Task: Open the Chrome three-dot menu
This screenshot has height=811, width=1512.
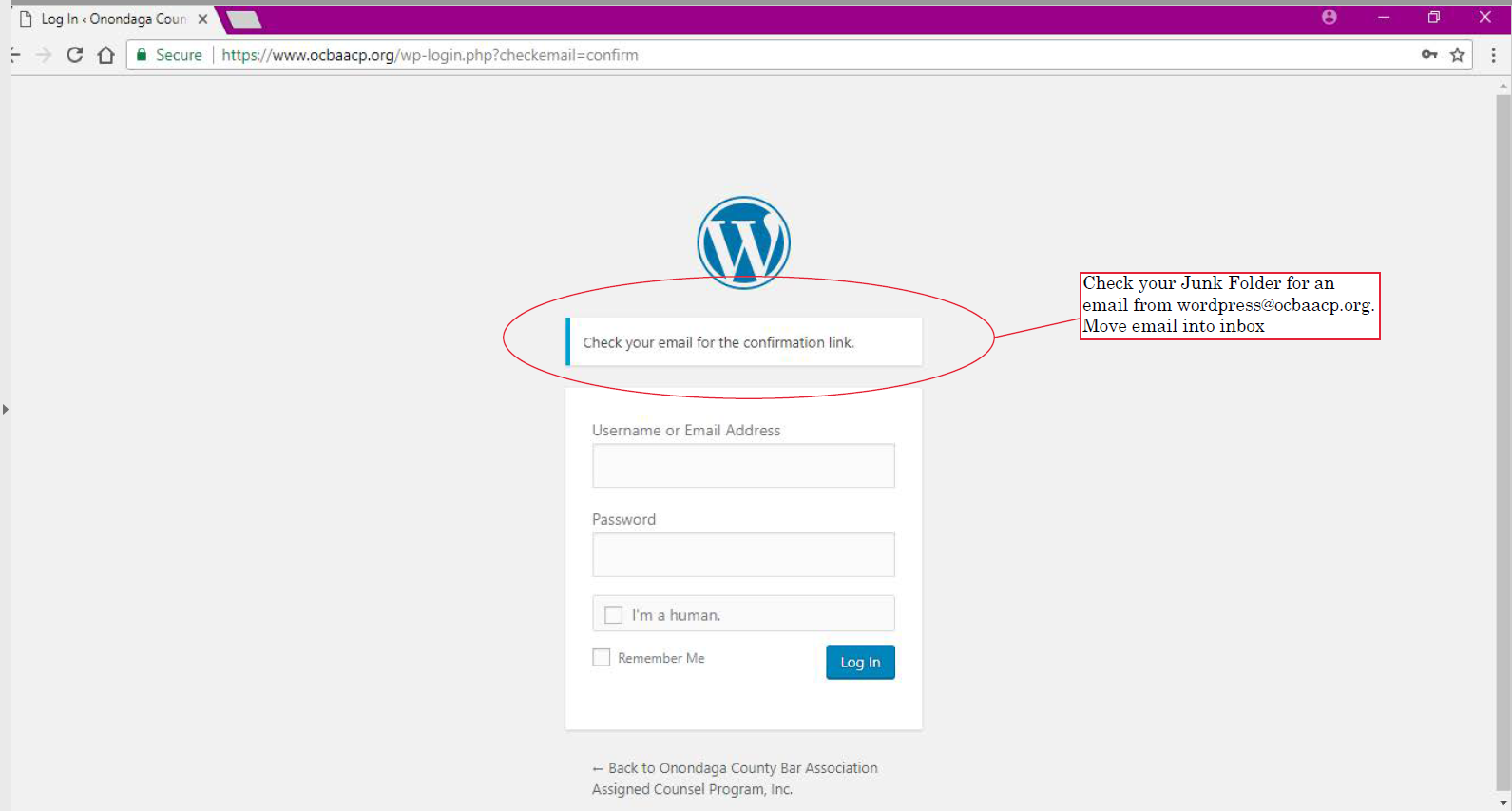Action: point(1493,55)
